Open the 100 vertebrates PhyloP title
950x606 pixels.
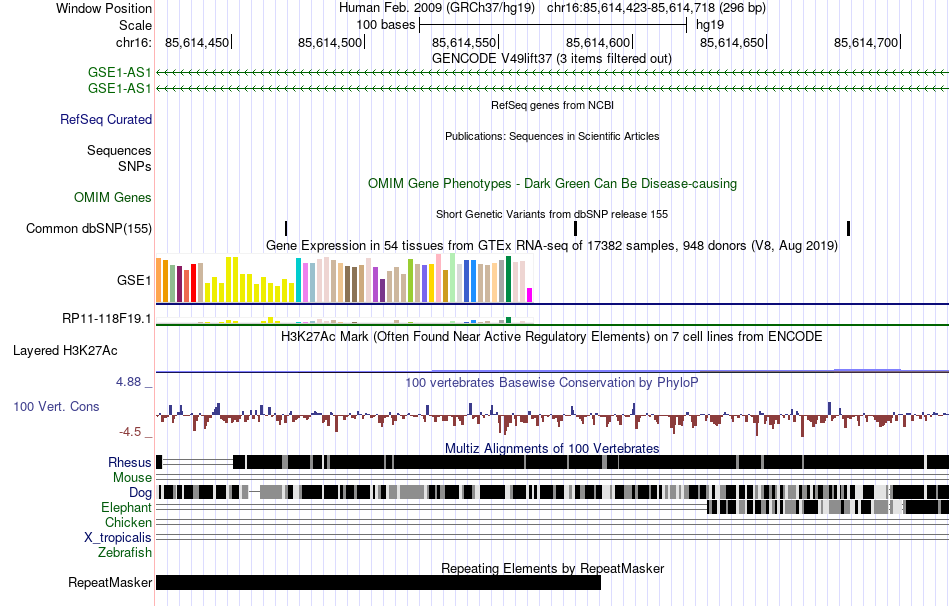[x=551, y=382]
